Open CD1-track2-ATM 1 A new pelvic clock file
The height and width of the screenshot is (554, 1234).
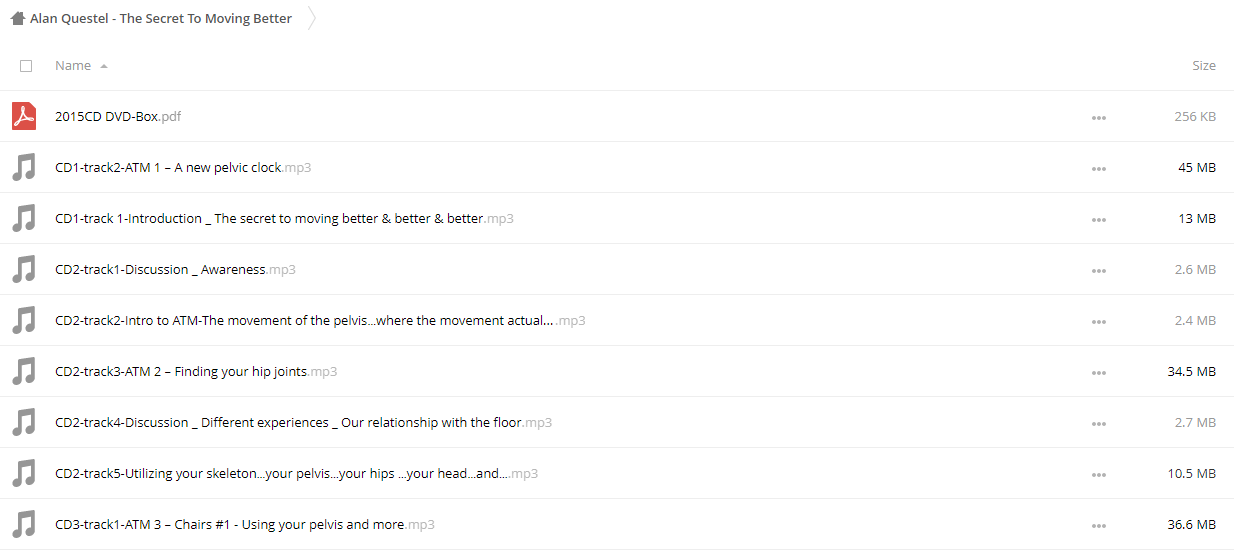point(168,167)
